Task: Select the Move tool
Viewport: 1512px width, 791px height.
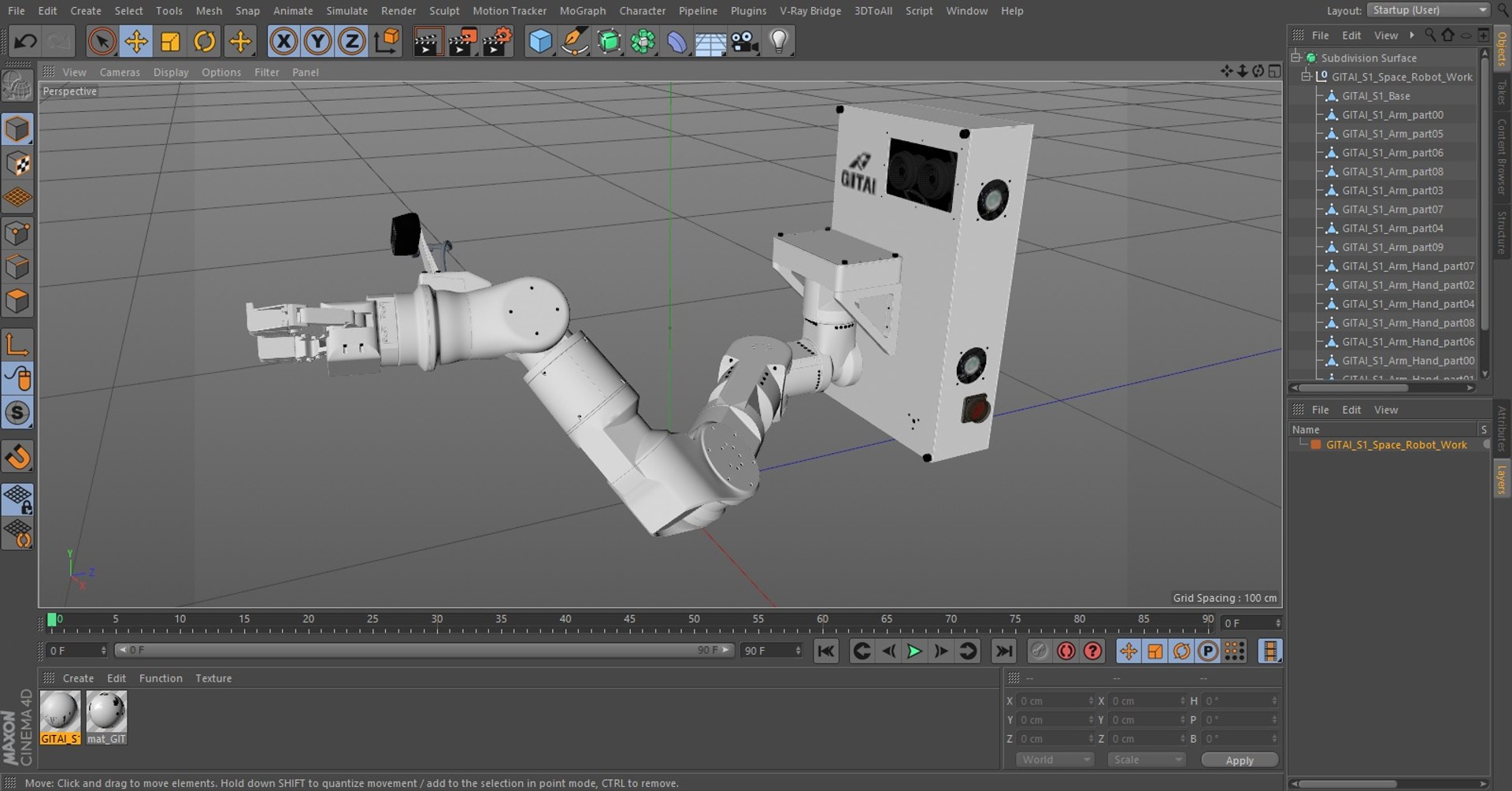Action: (136, 41)
